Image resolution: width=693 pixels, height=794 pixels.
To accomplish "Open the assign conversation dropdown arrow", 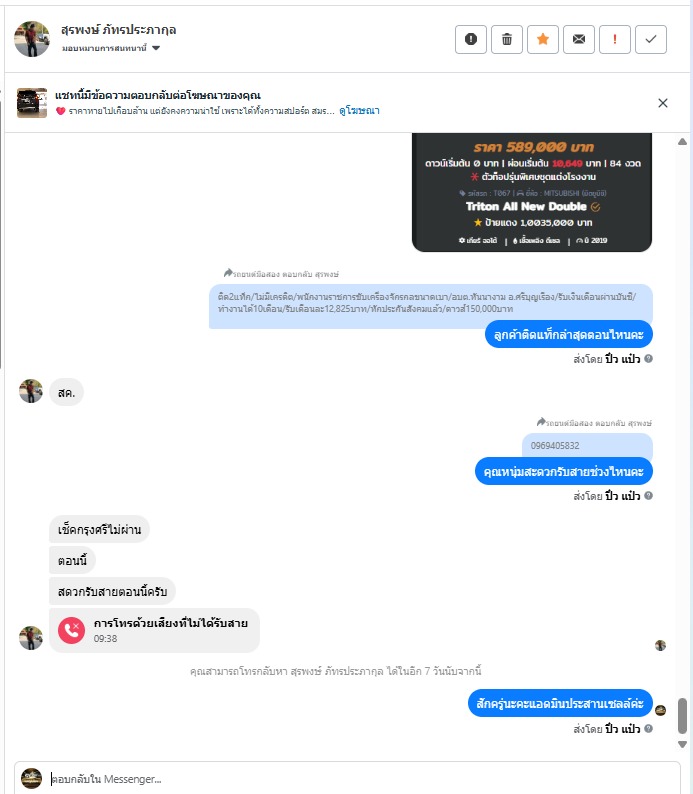I will click(x=156, y=48).
